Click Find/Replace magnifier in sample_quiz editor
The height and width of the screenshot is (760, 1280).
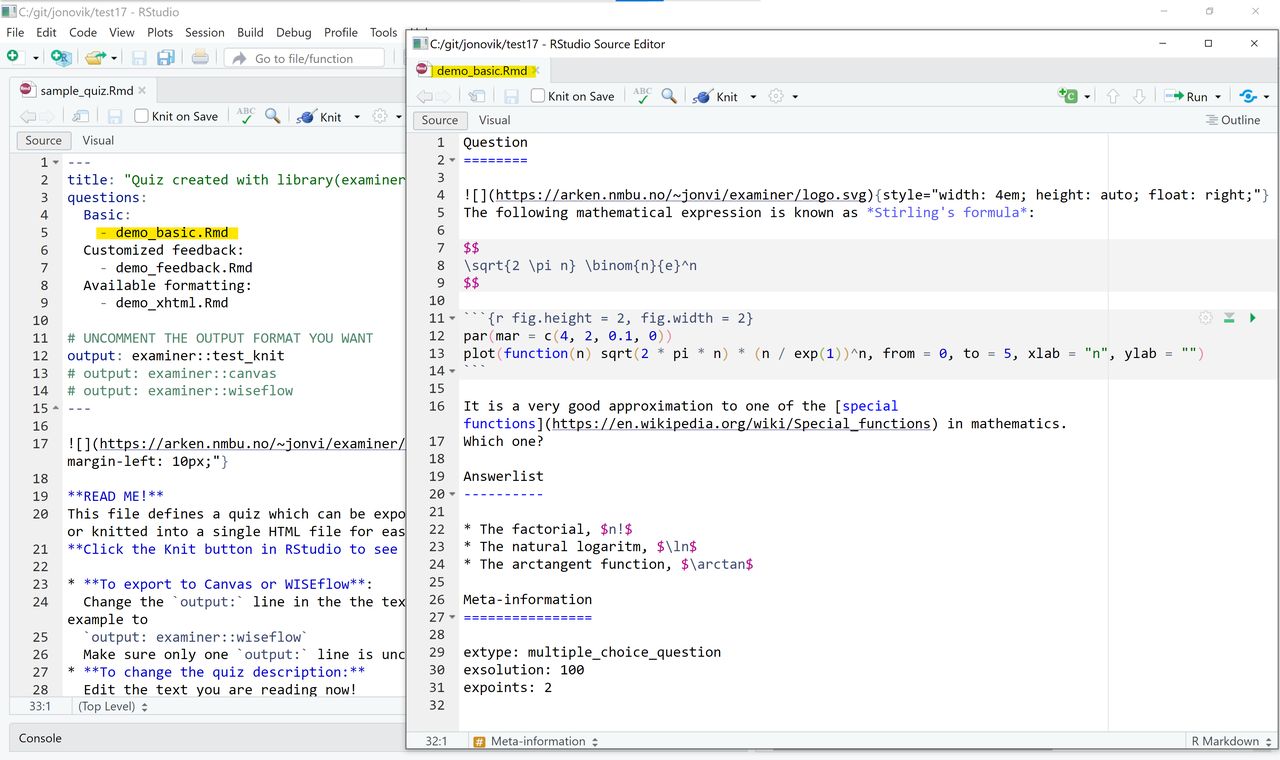pyautogui.click(x=272, y=116)
